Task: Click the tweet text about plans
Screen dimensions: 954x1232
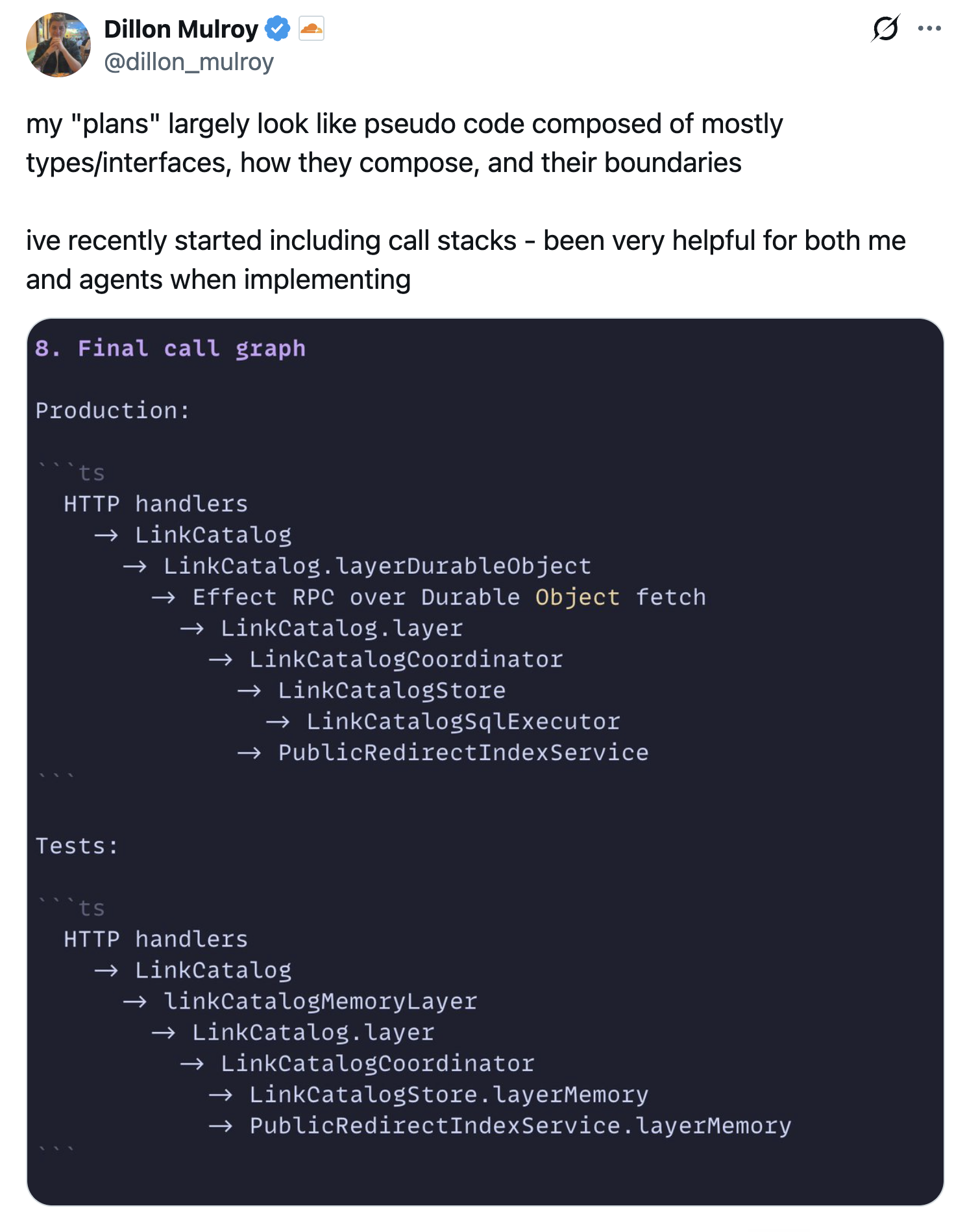Action: pyautogui.click(x=405, y=143)
